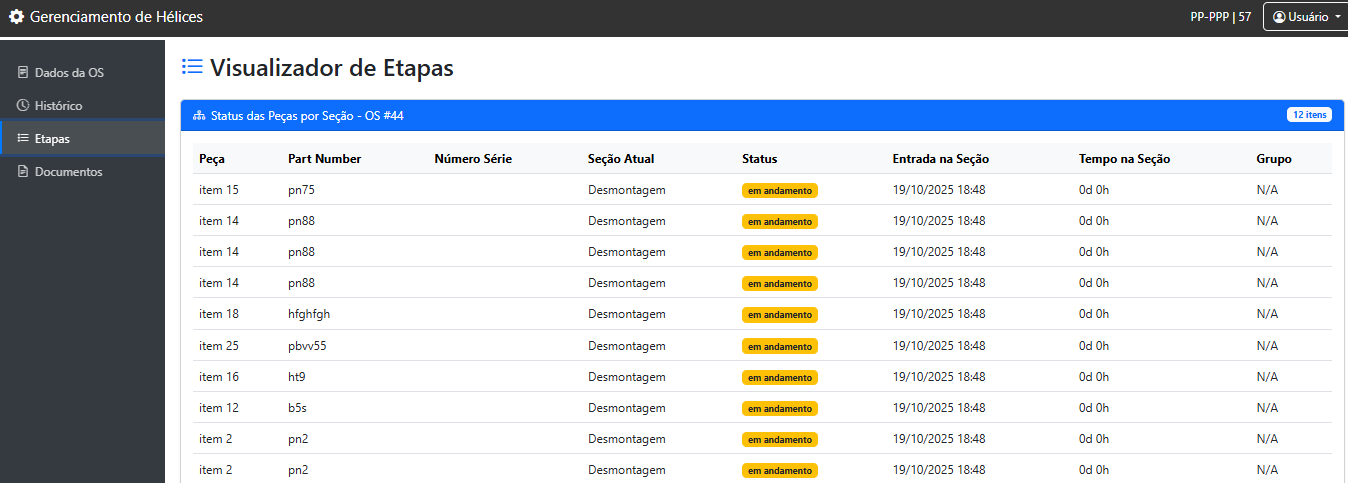This screenshot has width=1348, height=483.
Task: Click the Grupo column header
Action: (1274, 159)
